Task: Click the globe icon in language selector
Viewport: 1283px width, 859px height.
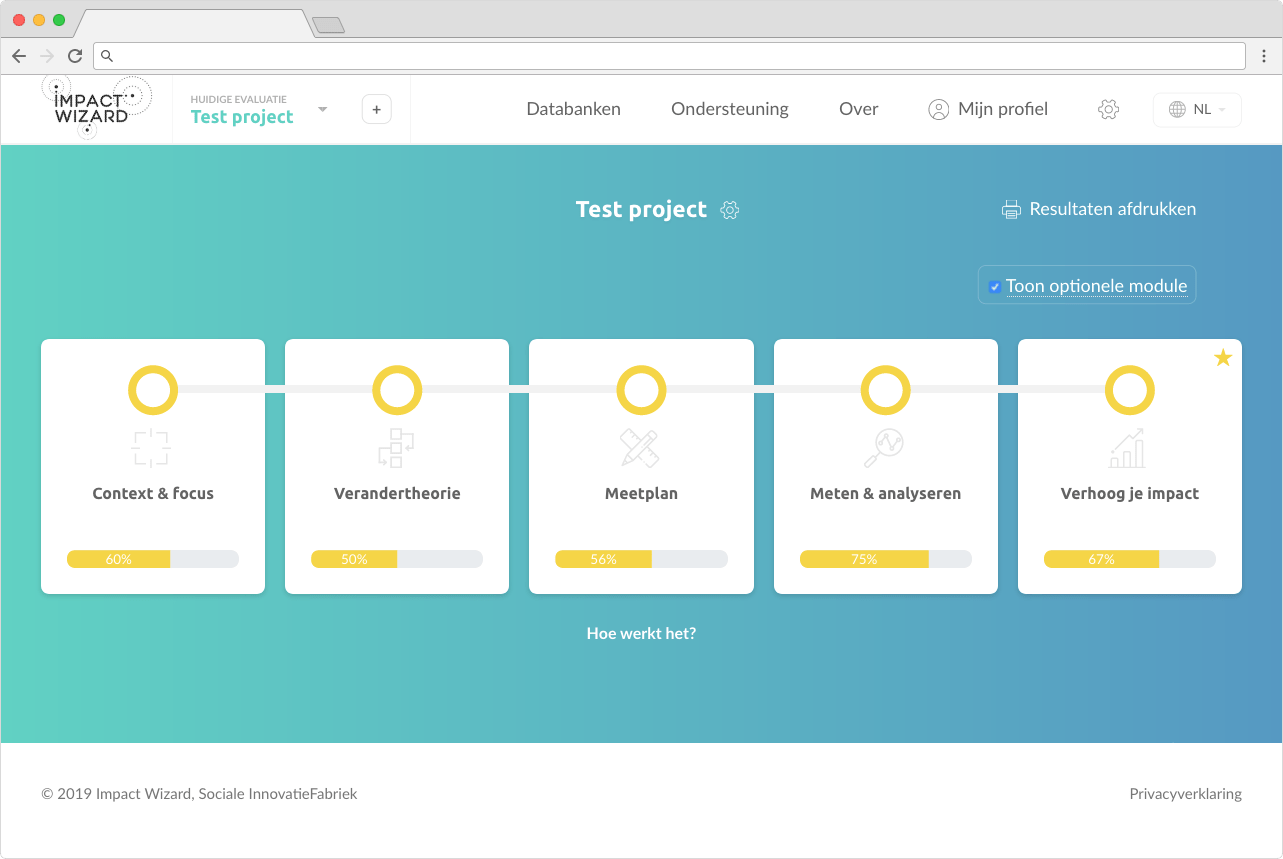Action: pyautogui.click(x=1177, y=110)
